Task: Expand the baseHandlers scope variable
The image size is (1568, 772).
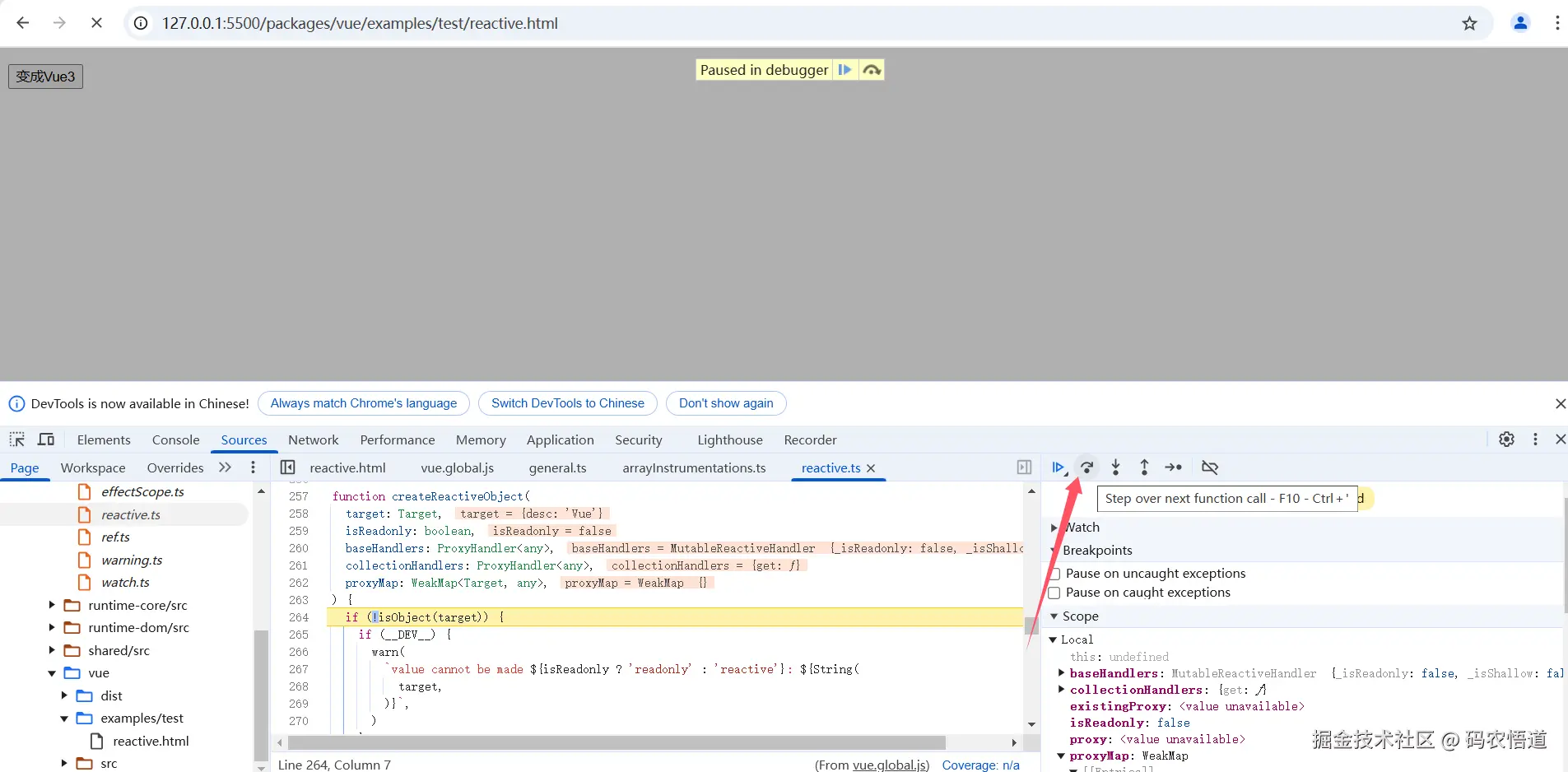Action: 1061,673
